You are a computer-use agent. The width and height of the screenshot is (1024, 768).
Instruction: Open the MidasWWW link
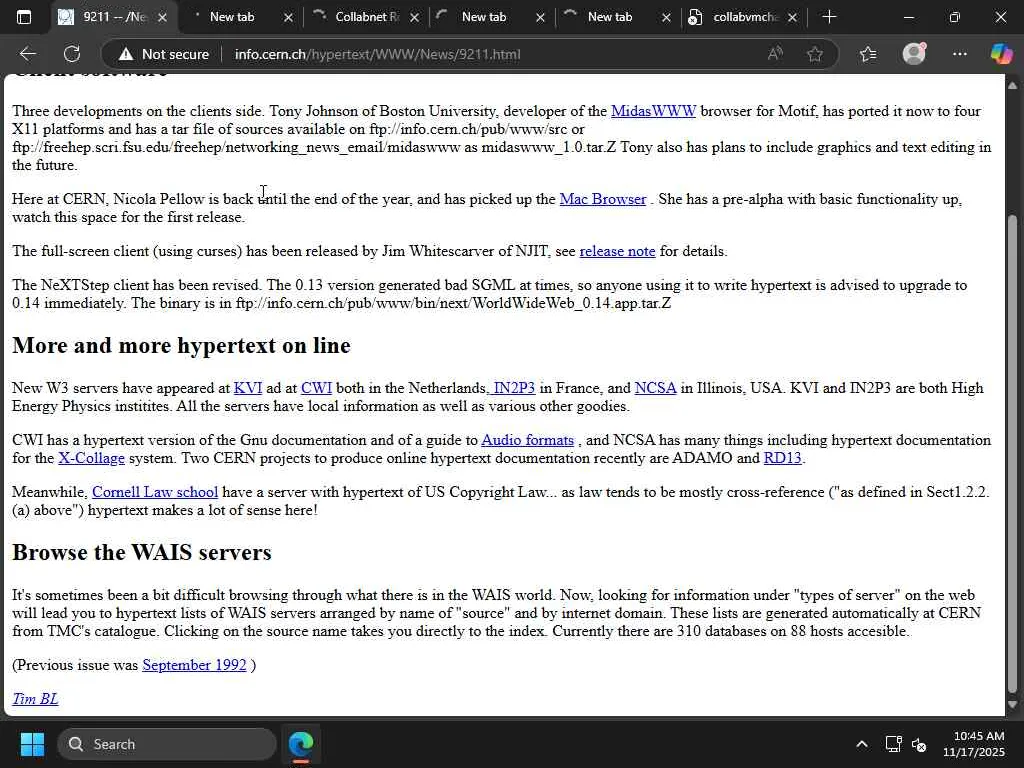[x=653, y=111]
